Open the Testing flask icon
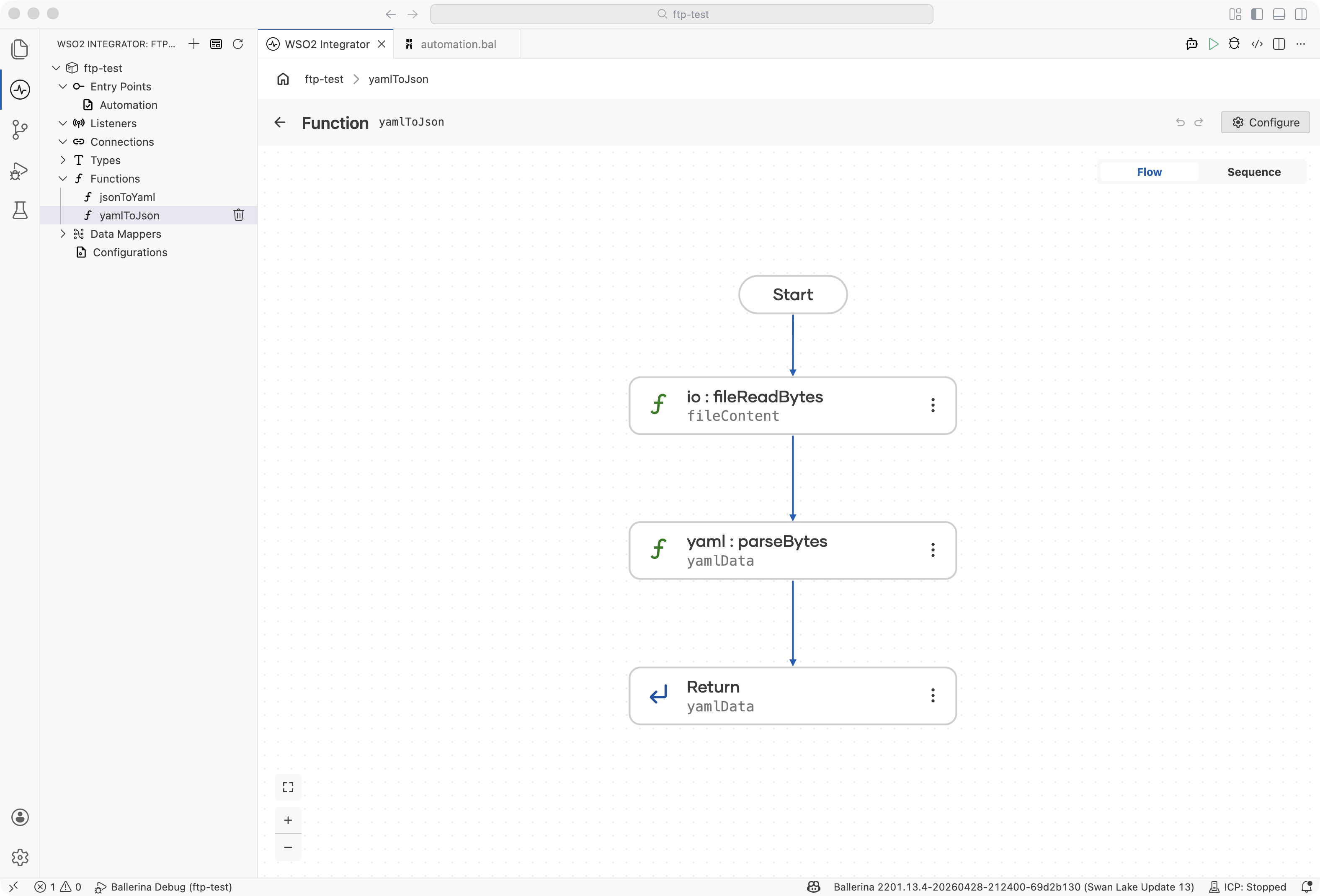This screenshot has height=896, width=1320. click(x=20, y=211)
